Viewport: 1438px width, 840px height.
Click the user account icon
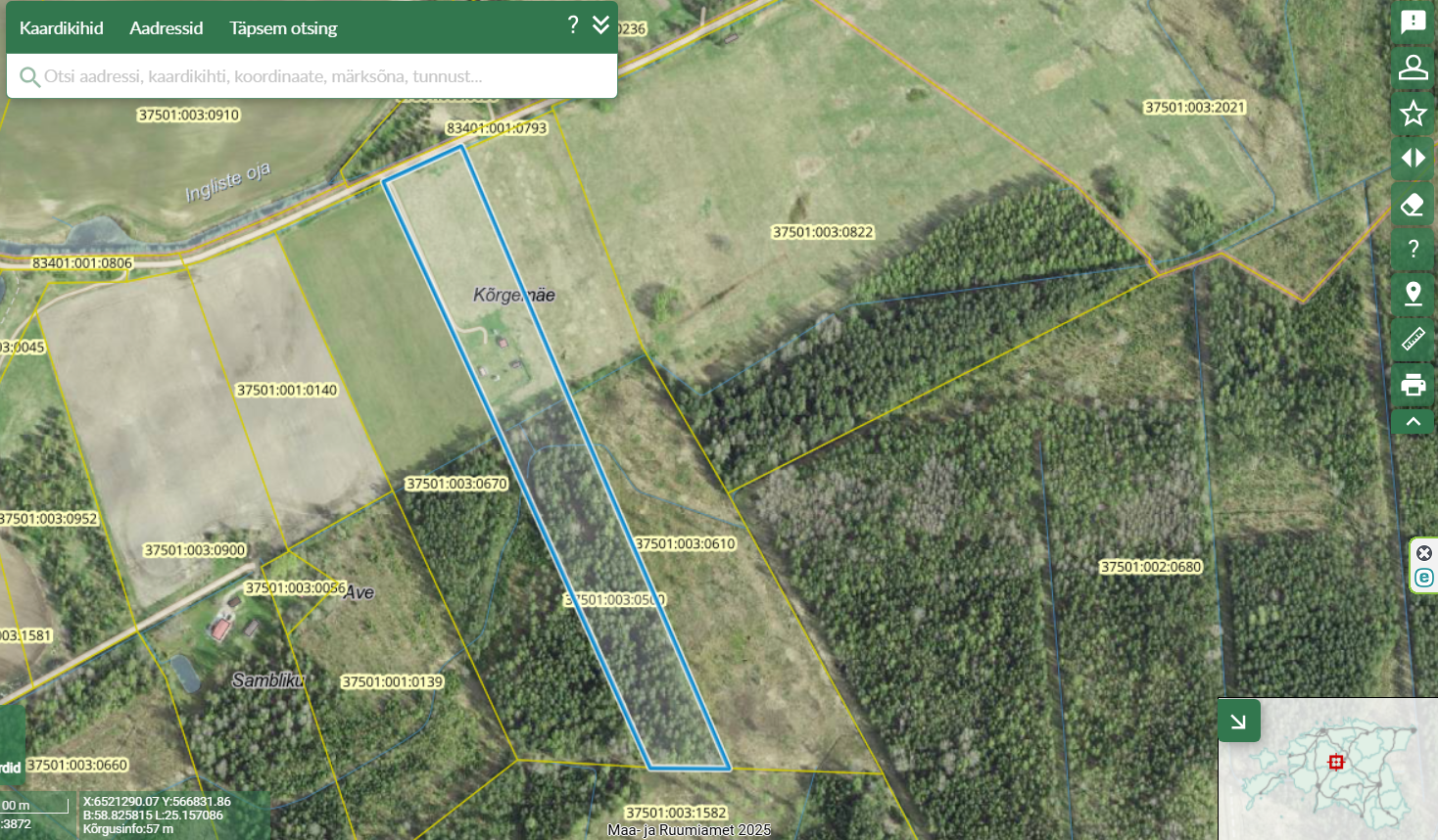point(1413,68)
